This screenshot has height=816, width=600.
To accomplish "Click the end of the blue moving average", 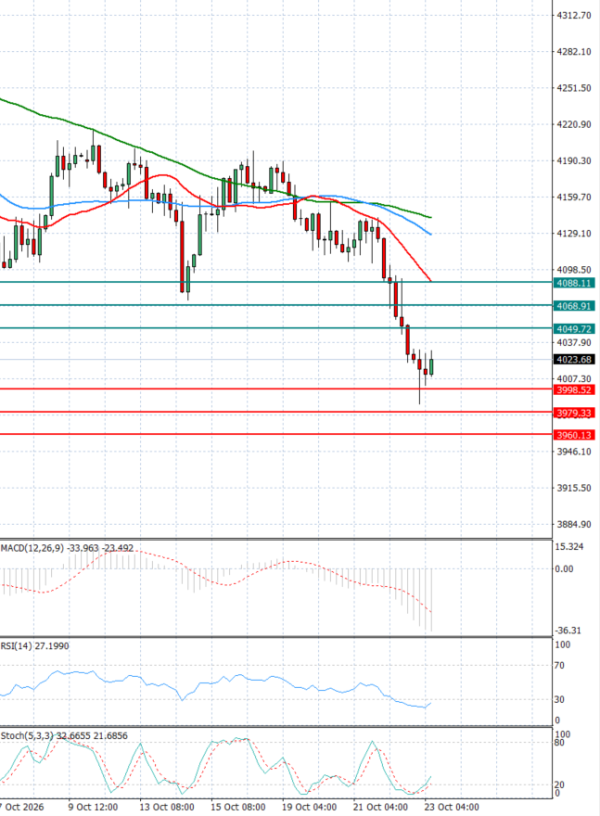I will coord(430,234).
